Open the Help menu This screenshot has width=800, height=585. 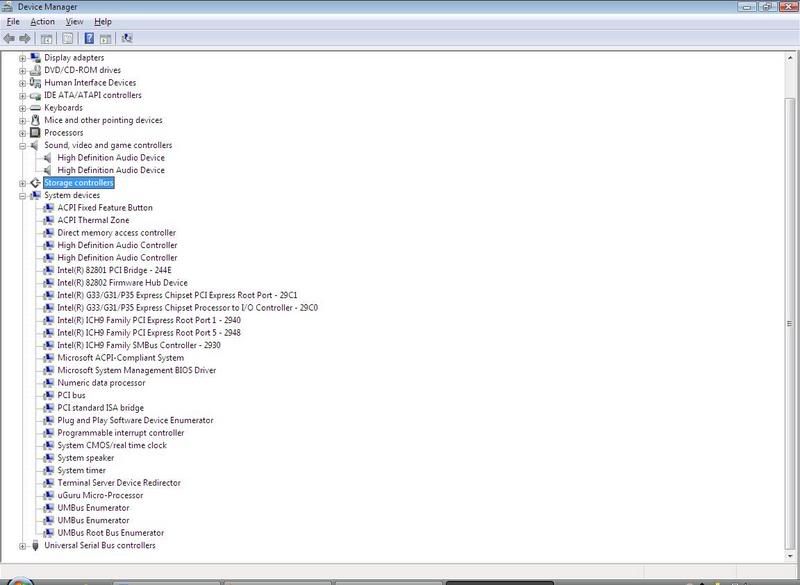[103, 21]
